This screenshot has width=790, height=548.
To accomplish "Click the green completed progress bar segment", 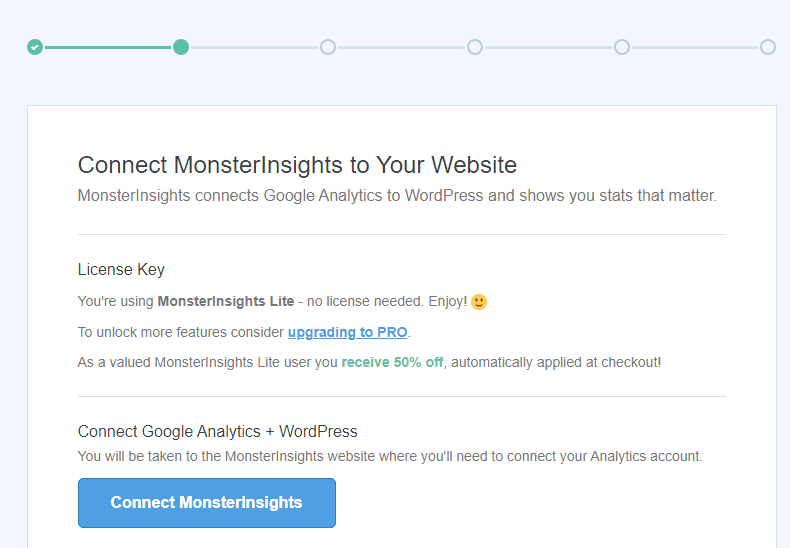I will 108,47.
